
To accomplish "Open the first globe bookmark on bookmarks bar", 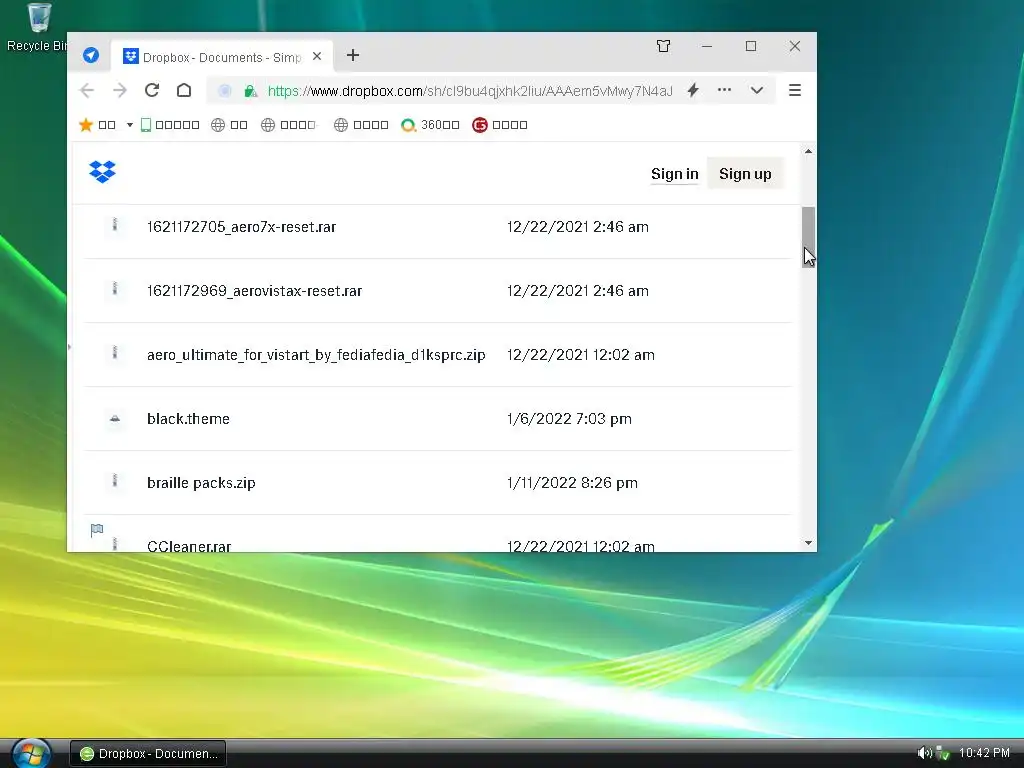I will point(229,125).
